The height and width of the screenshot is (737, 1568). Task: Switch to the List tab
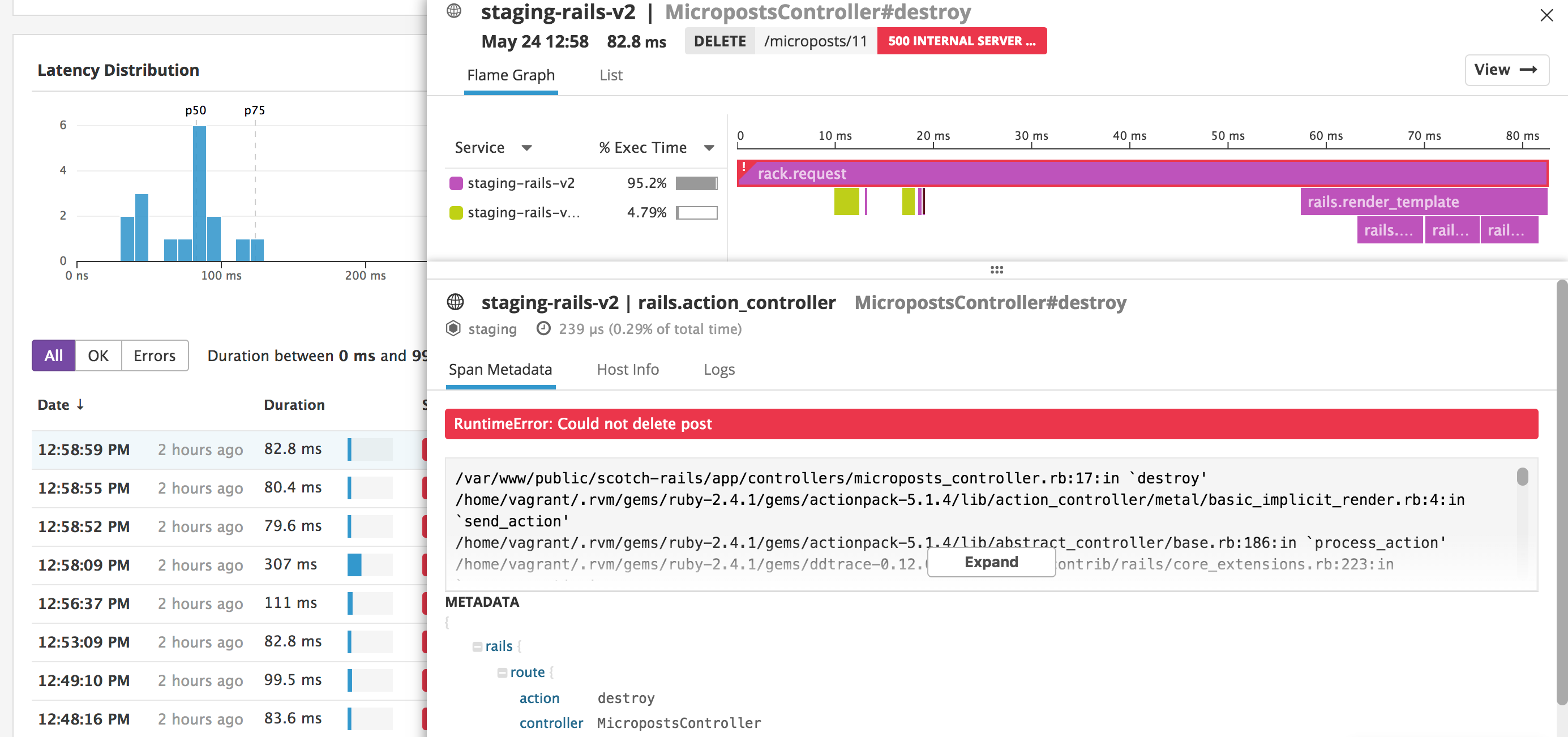[x=611, y=75]
